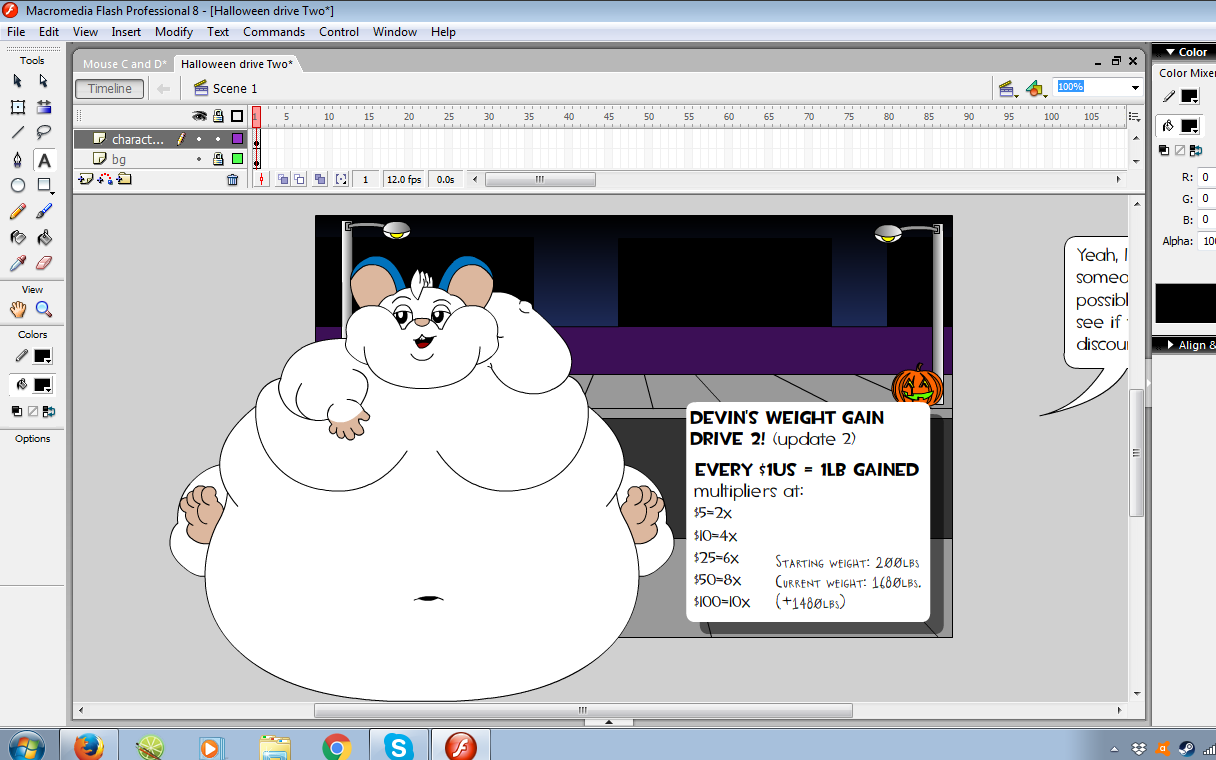Select the Free Transform tool
This screenshot has height=760, width=1216.
[x=17, y=107]
